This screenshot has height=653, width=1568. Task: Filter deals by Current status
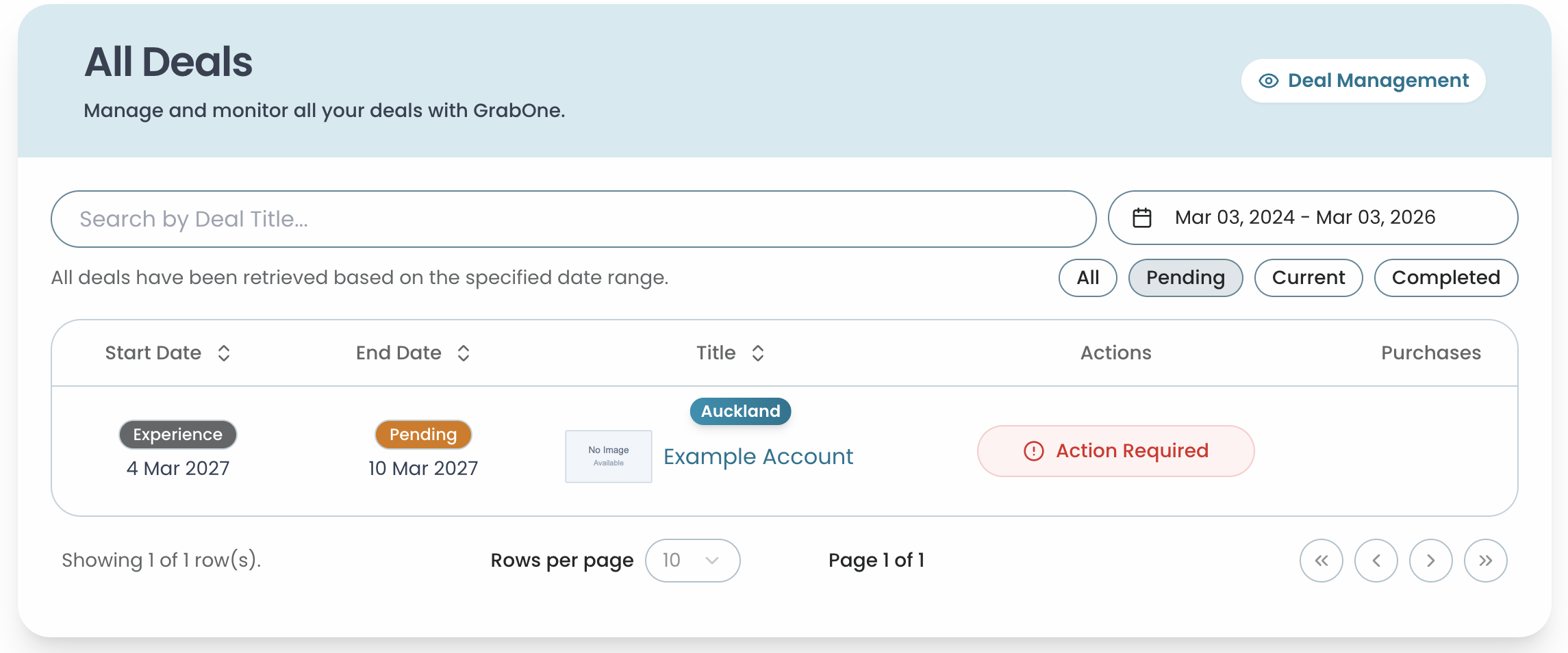pos(1308,278)
